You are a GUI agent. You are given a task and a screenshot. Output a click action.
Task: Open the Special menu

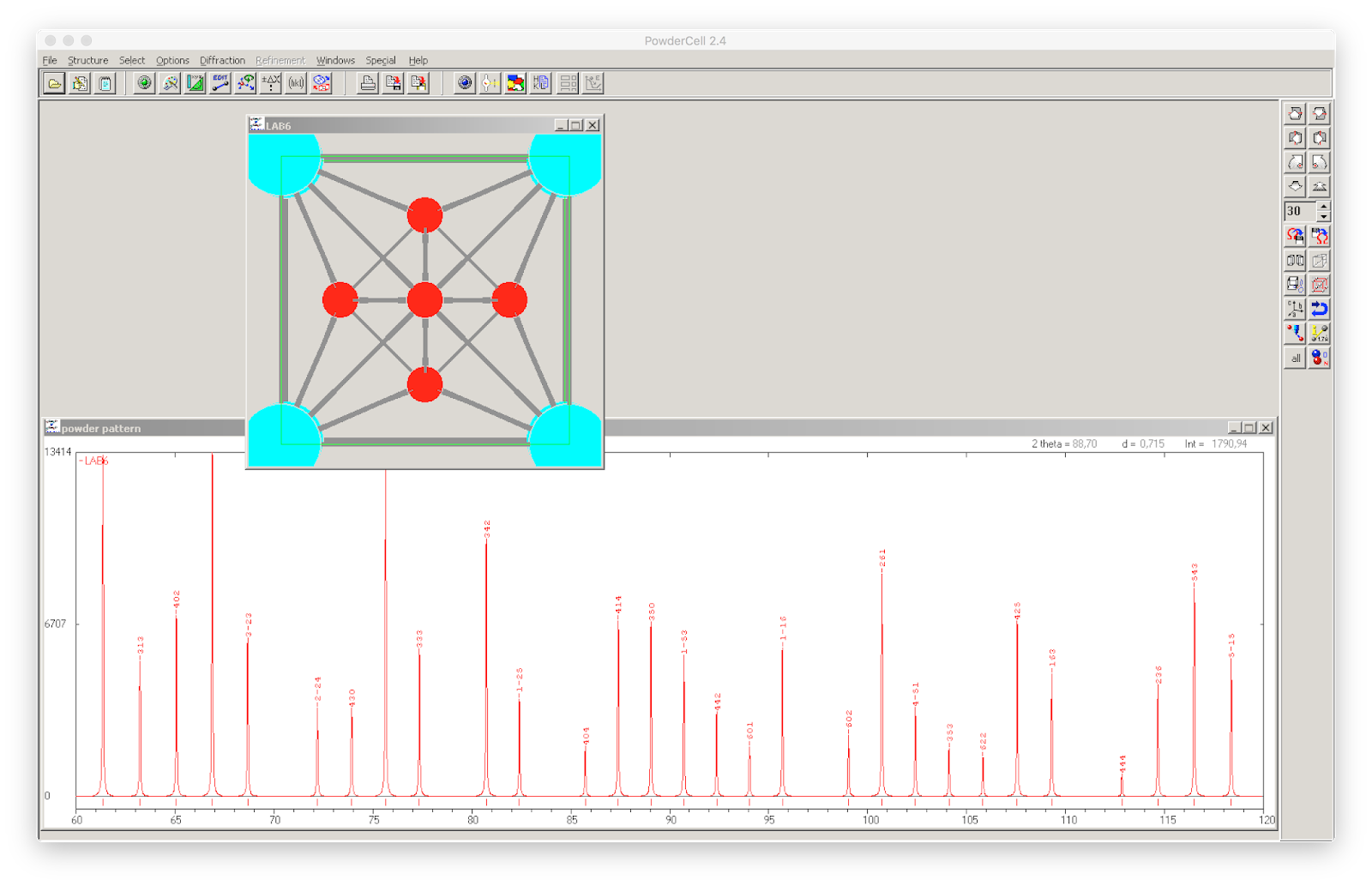(x=381, y=60)
